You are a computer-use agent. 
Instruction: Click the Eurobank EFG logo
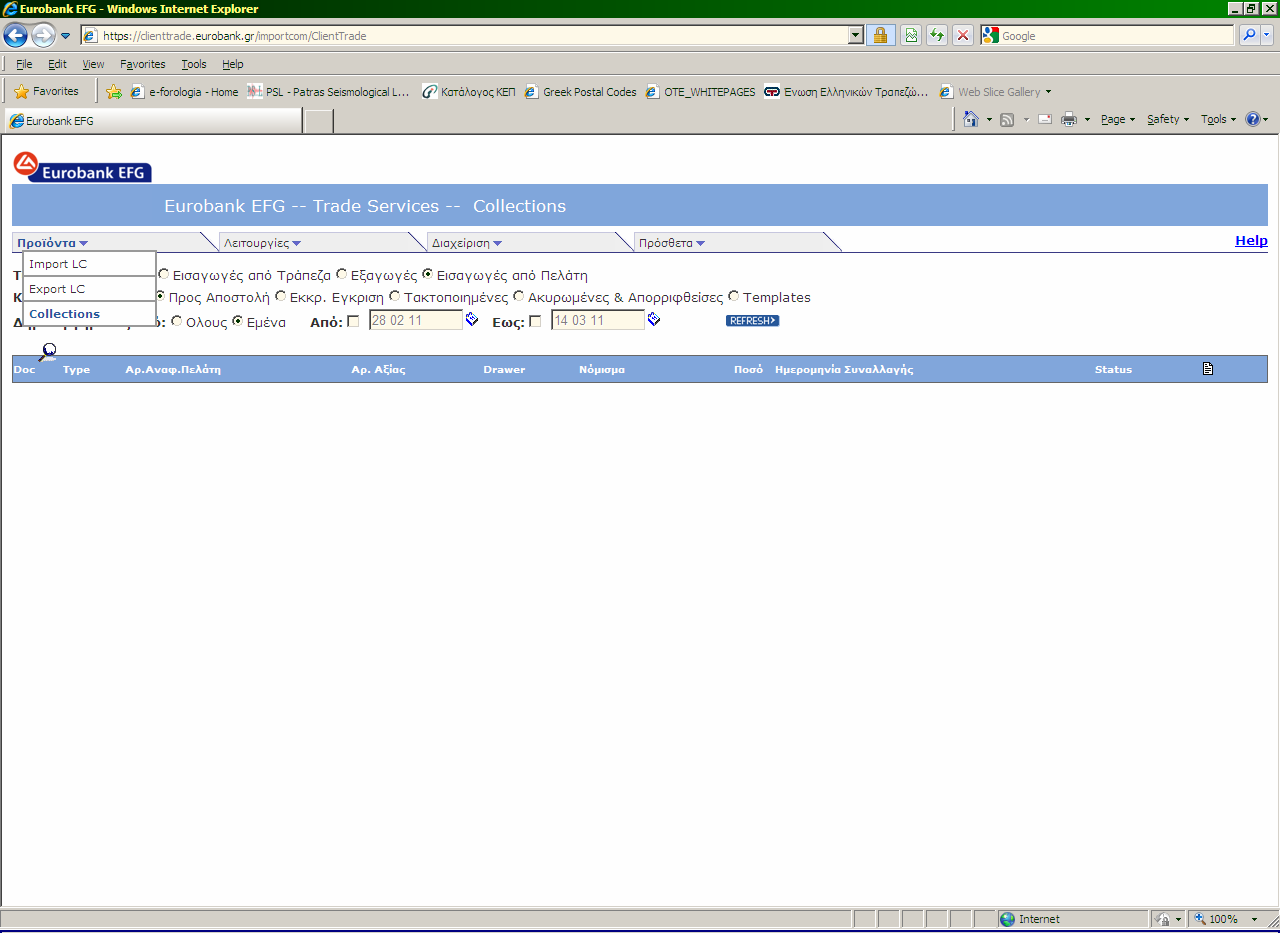tap(82, 166)
